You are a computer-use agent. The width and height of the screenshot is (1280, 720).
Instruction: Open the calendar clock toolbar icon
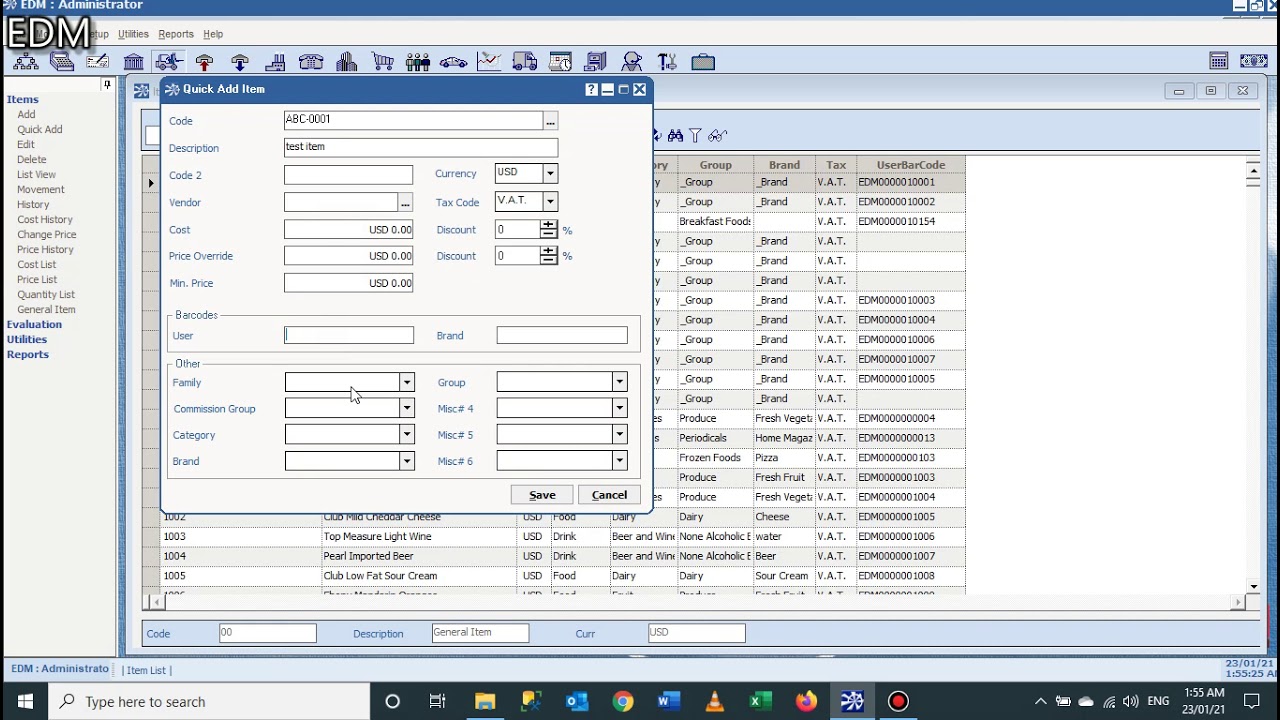point(560,62)
